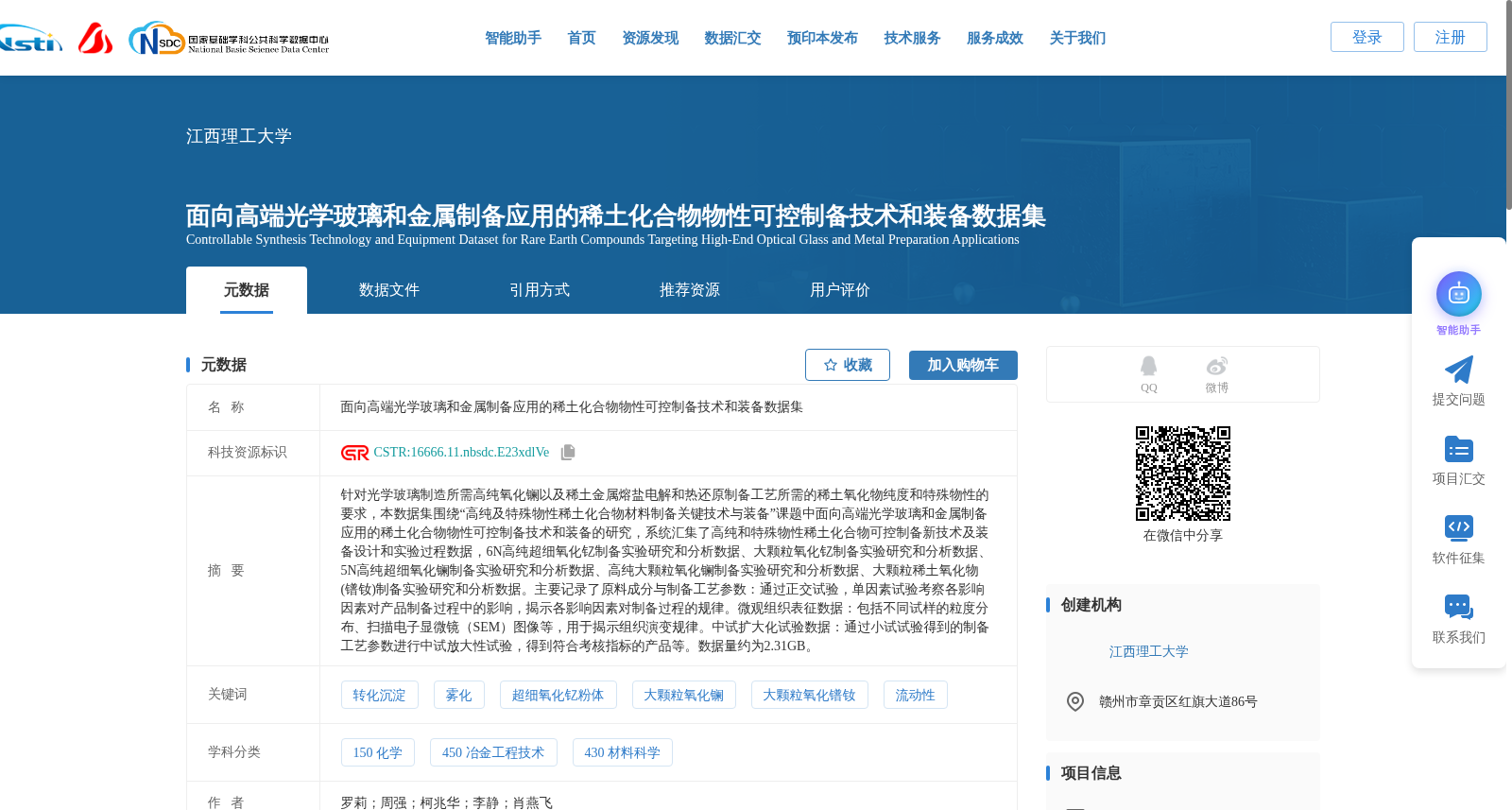Image resolution: width=1512 pixels, height=810 pixels.
Task: Click the 大颗粒氧化镧 keyword tag
Action: pyautogui.click(x=683, y=695)
